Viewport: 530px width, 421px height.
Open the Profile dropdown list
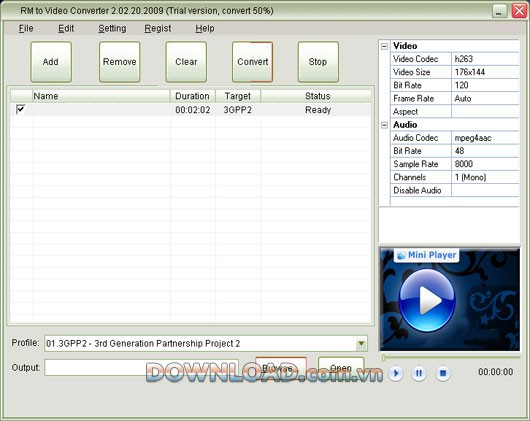click(x=361, y=344)
